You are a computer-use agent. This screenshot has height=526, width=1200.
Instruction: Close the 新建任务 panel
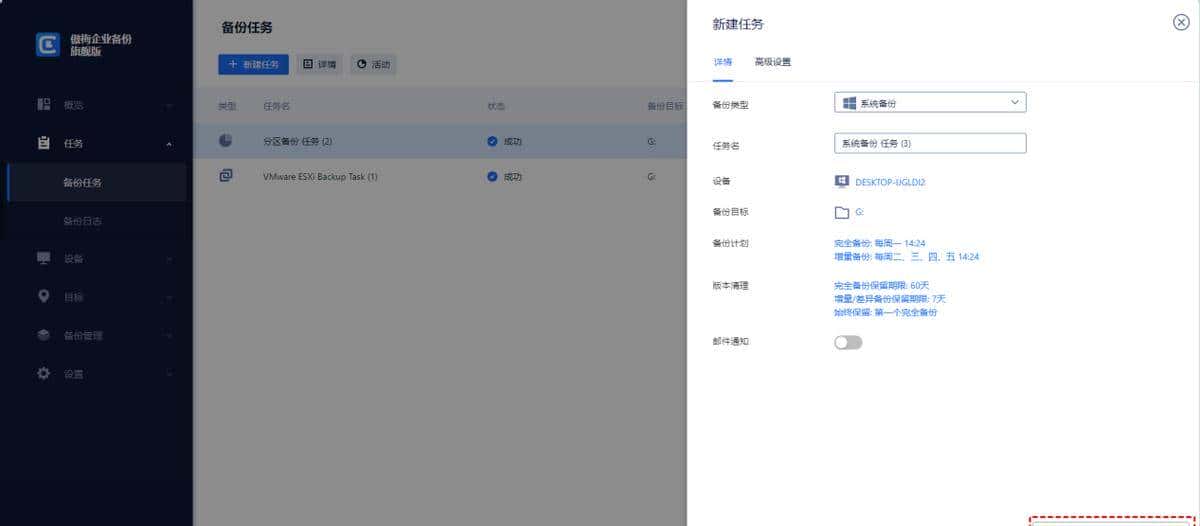tap(1180, 23)
